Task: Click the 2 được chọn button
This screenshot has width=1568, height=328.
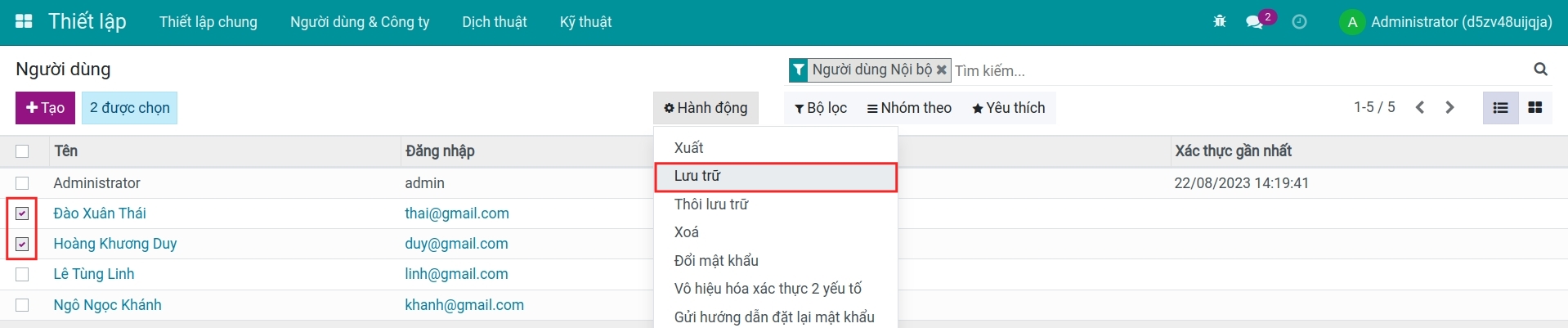Action: [130, 108]
